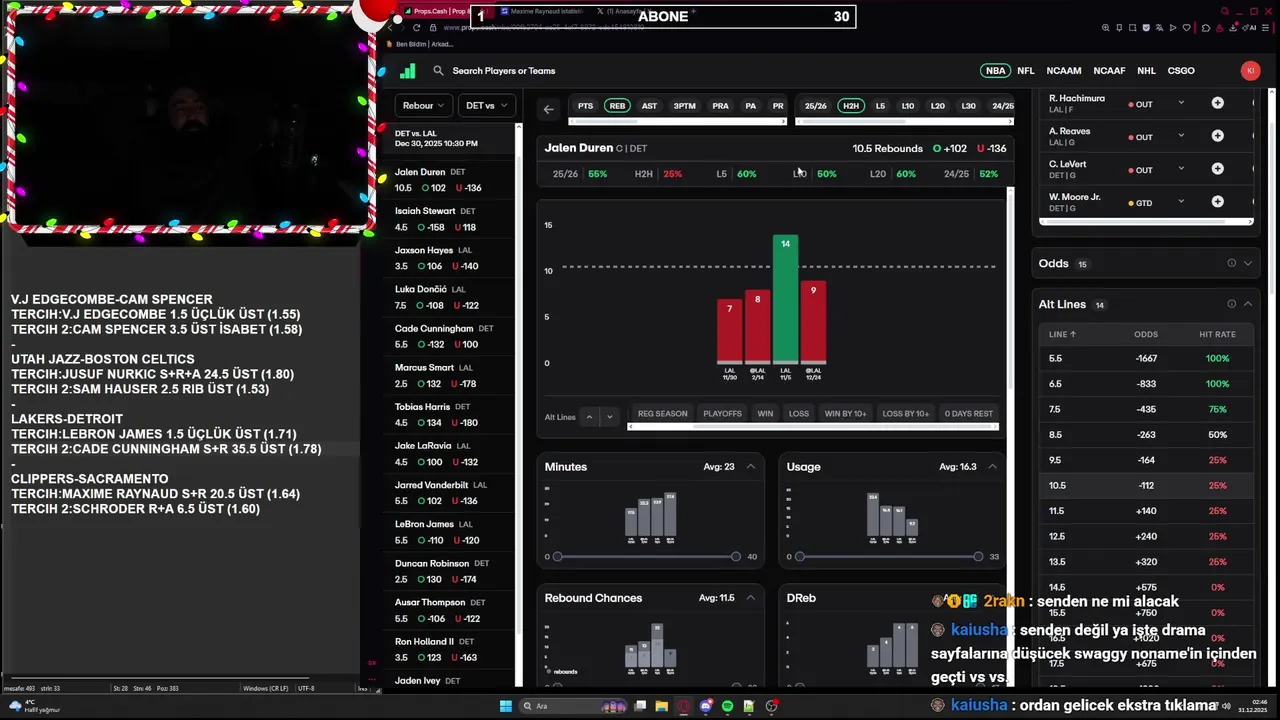
Task: Select Luka Dončić in the player list
Action: pos(448,297)
